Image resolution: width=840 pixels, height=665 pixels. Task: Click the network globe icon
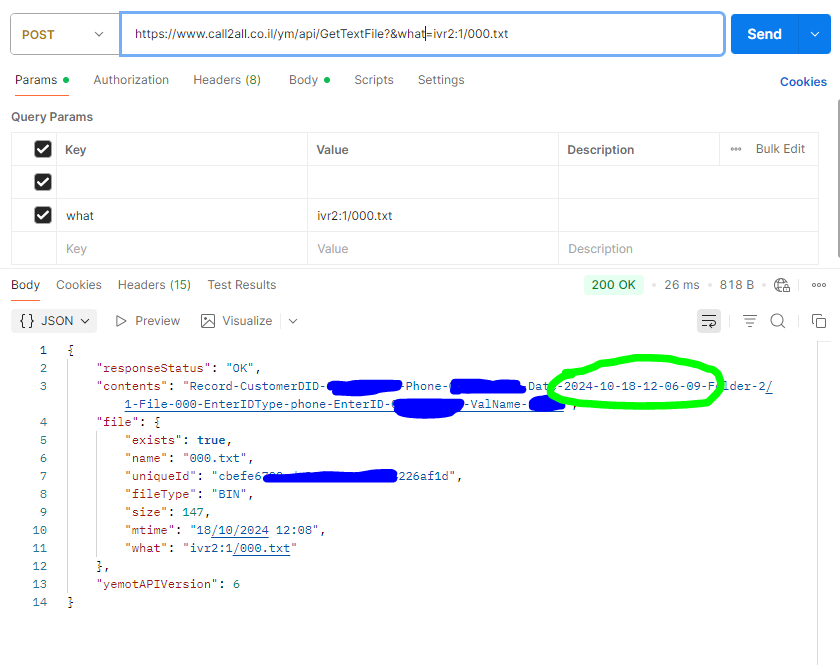point(782,285)
